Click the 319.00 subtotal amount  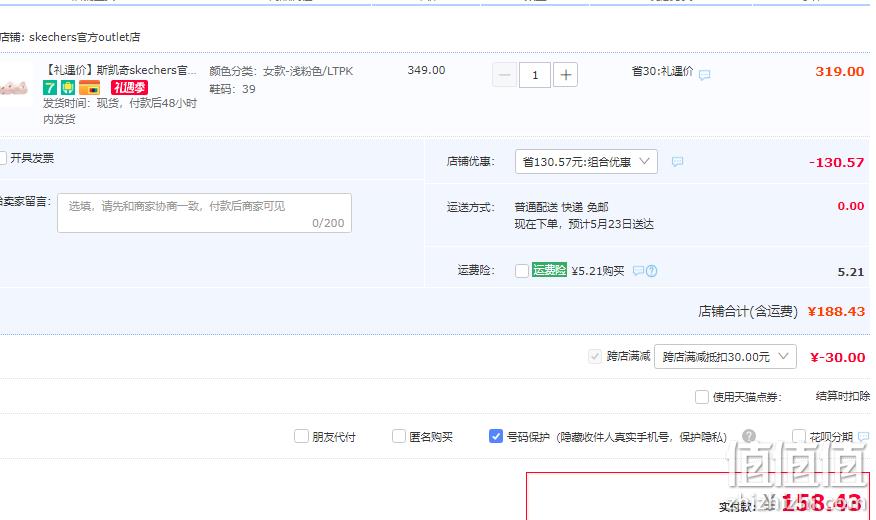tap(840, 71)
